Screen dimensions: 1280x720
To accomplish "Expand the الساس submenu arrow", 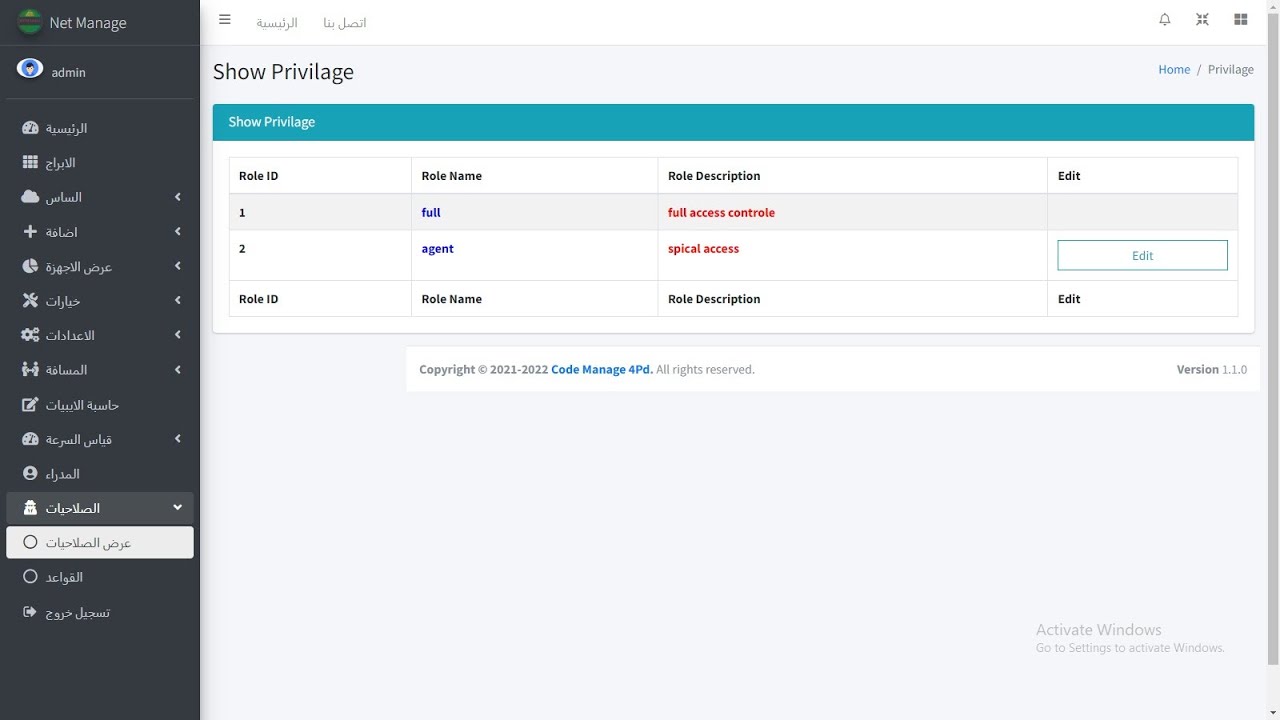I will point(177,197).
